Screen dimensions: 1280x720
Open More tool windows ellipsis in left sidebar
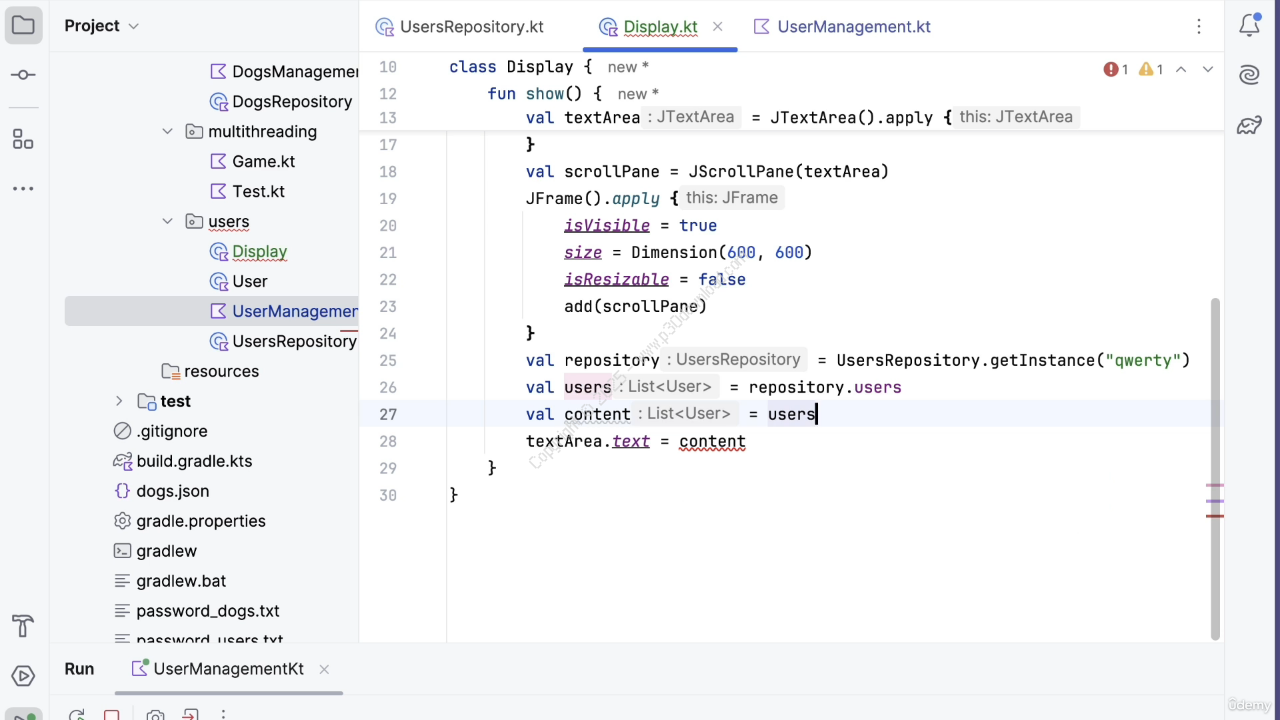[x=23, y=189]
